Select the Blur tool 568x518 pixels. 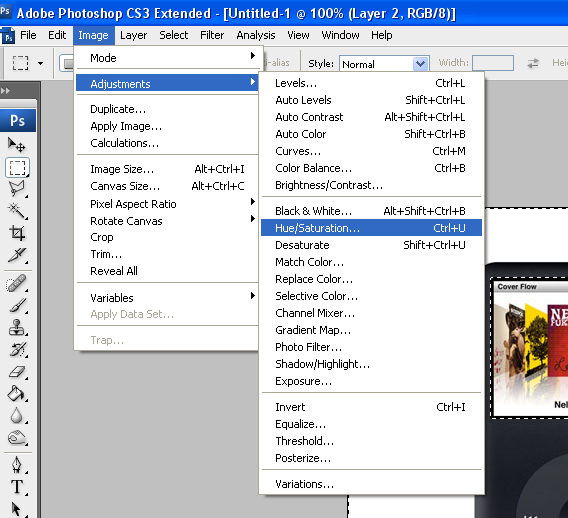pos(17,416)
